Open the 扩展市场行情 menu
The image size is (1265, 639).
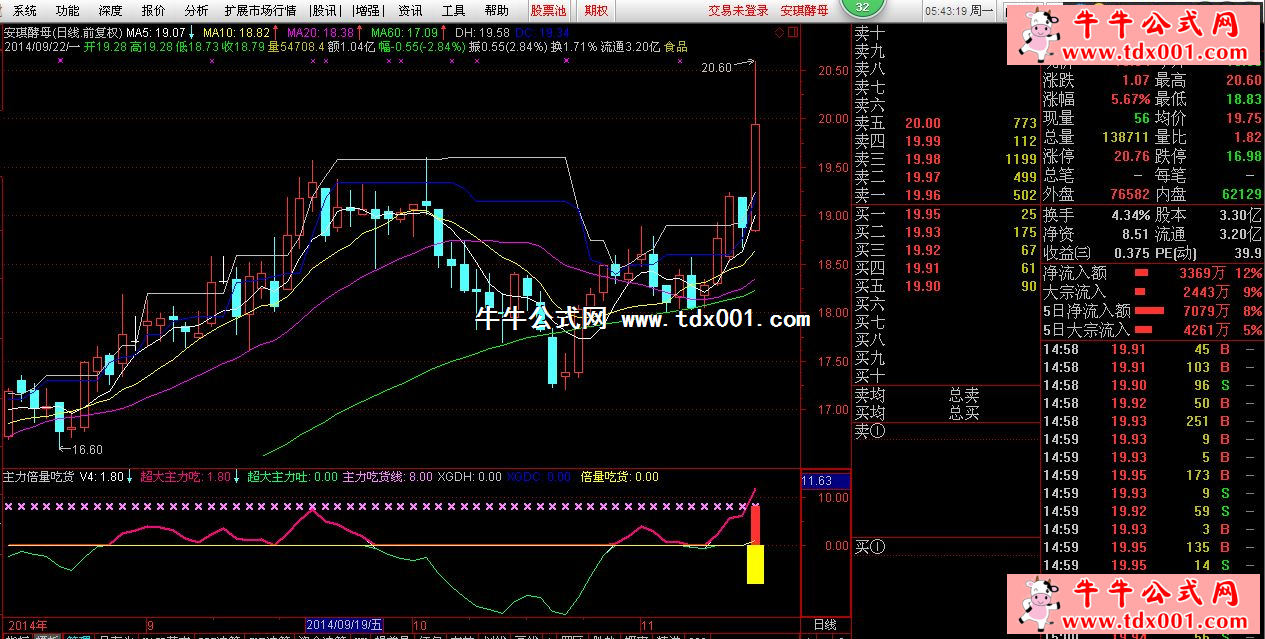click(260, 10)
